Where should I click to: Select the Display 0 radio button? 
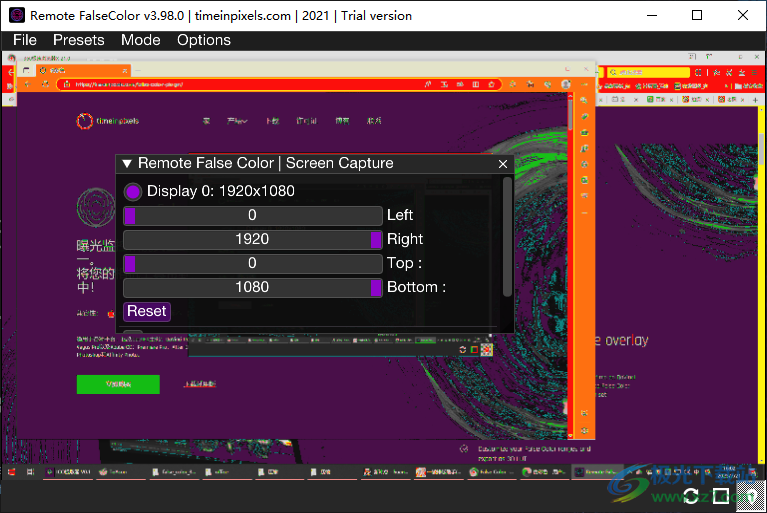click(133, 192)
